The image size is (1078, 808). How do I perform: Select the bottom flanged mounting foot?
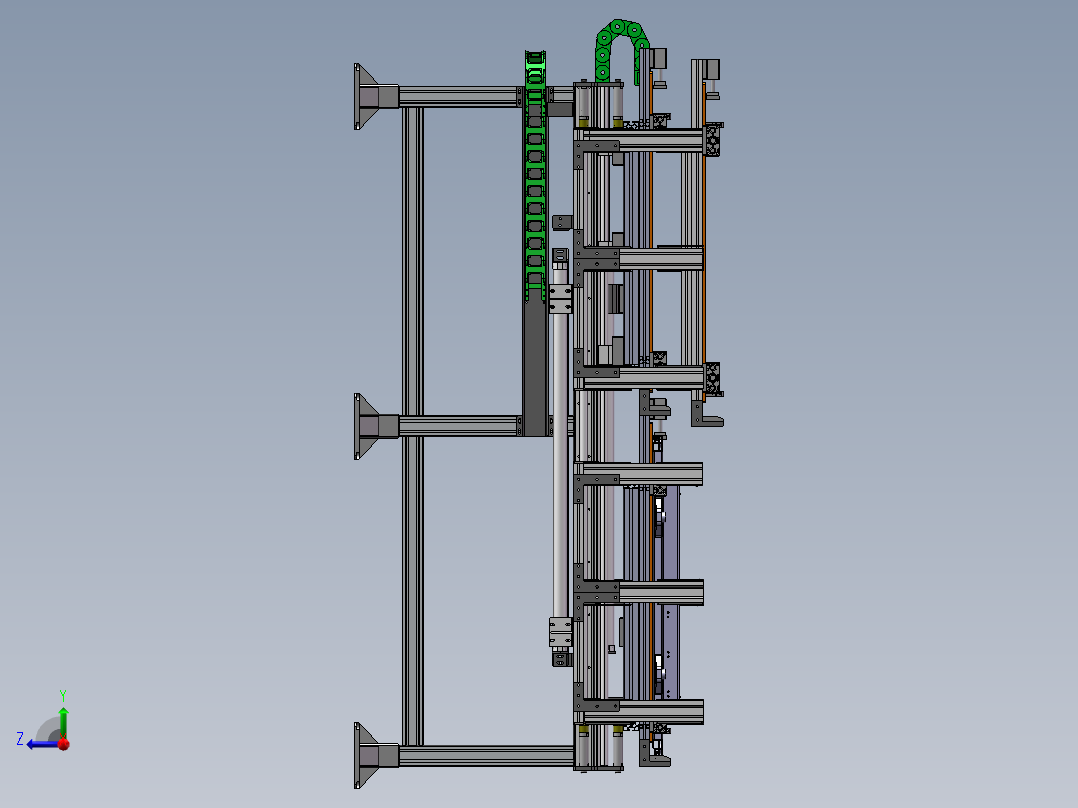point(375,756)
